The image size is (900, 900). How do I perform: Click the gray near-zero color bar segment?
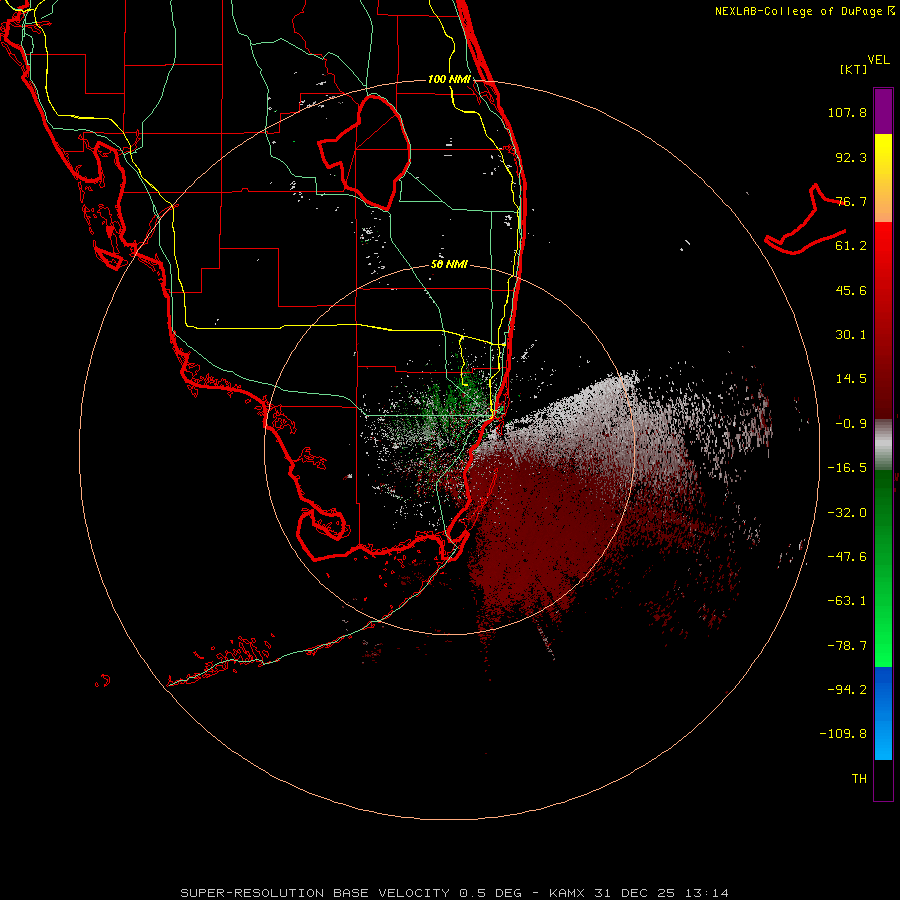(883, 445)
